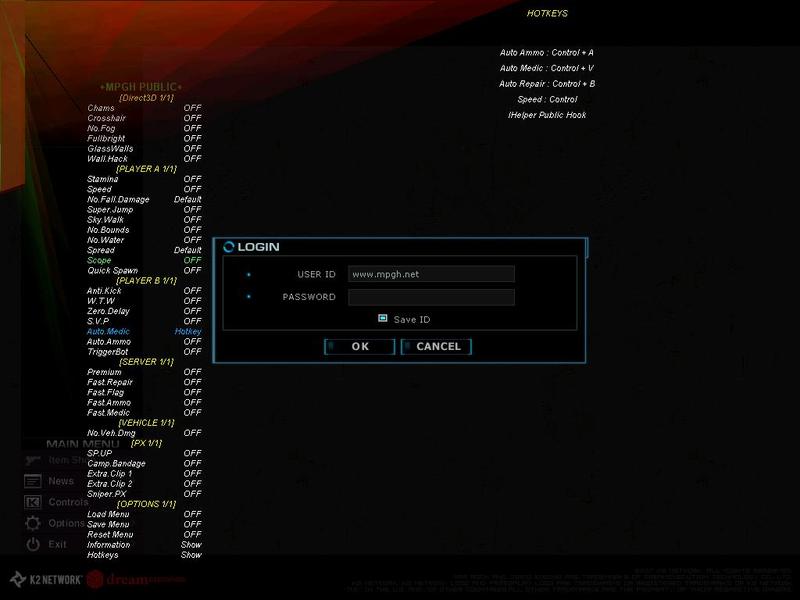Click the K2 Network logo
Viewport: 800px width, 600px height.
45,579
